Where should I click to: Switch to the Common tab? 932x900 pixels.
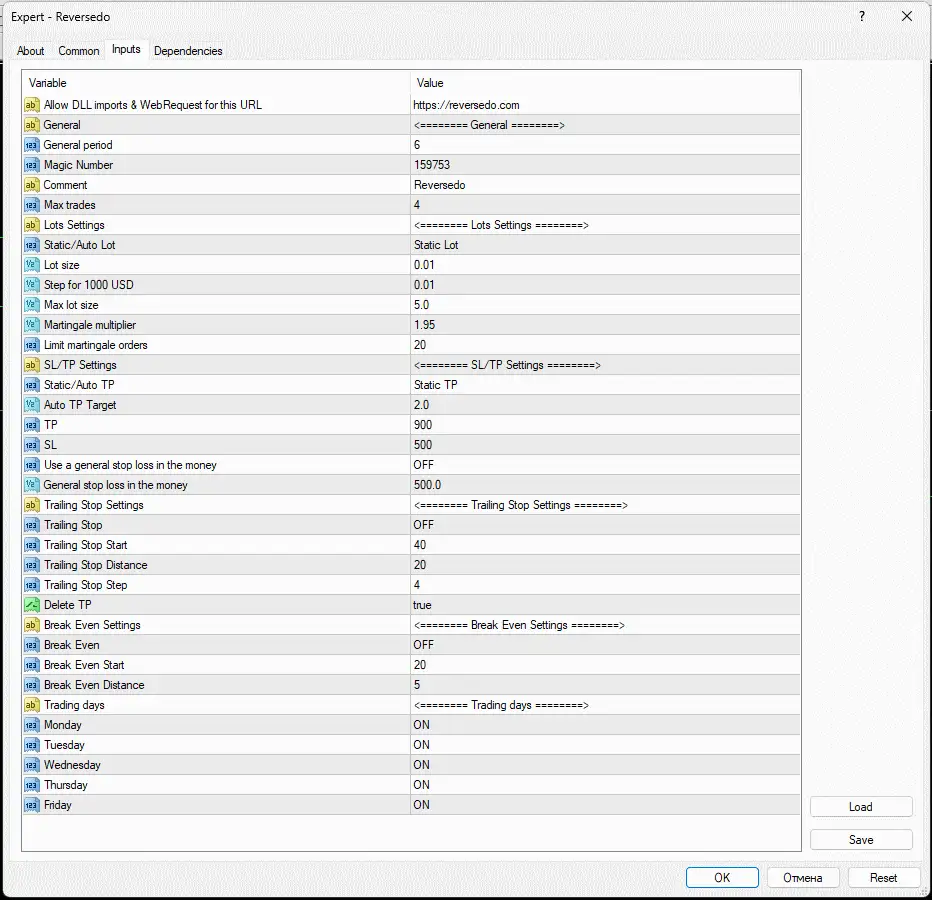pyautogui.click(x=79, y=51)
